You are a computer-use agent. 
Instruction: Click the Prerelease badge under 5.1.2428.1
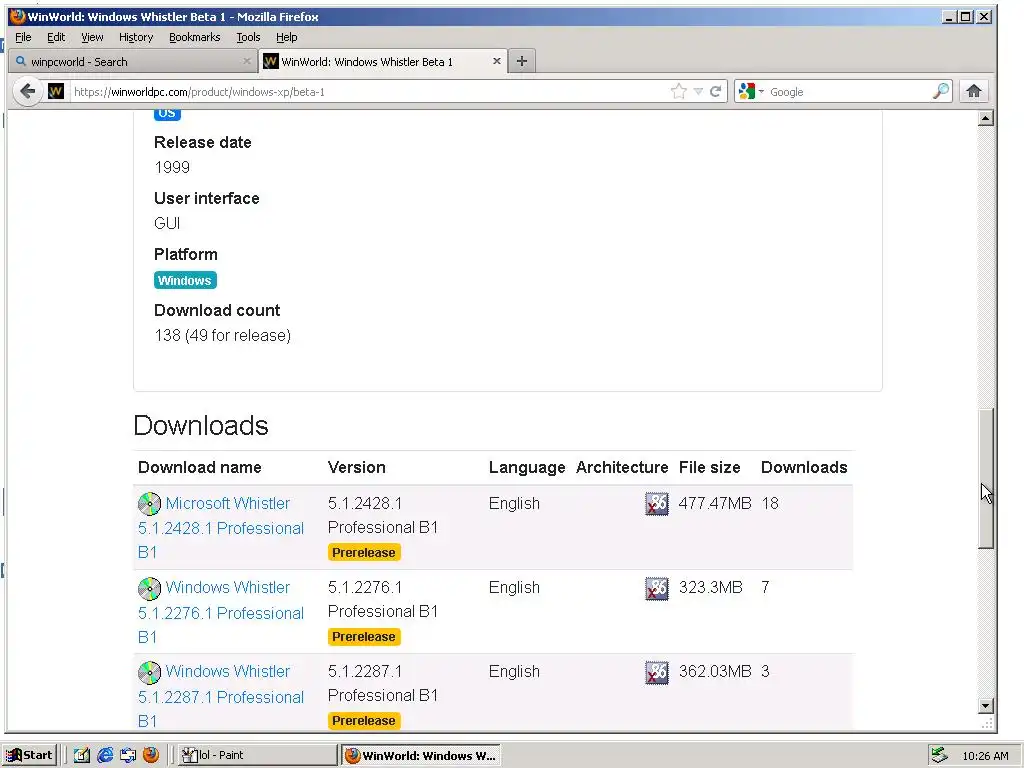point(364,552)
